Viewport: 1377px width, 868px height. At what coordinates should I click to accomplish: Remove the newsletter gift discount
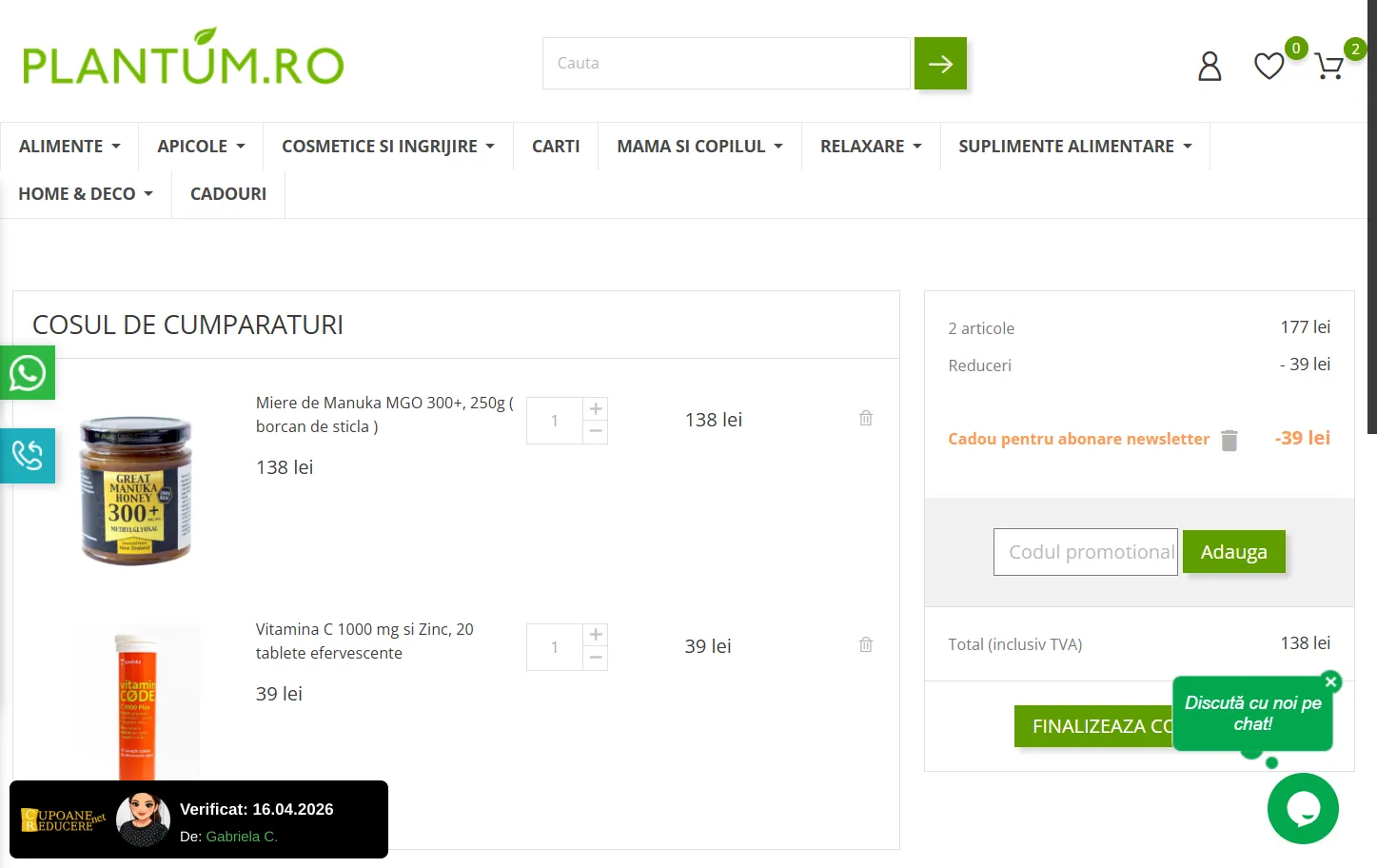1229,440
